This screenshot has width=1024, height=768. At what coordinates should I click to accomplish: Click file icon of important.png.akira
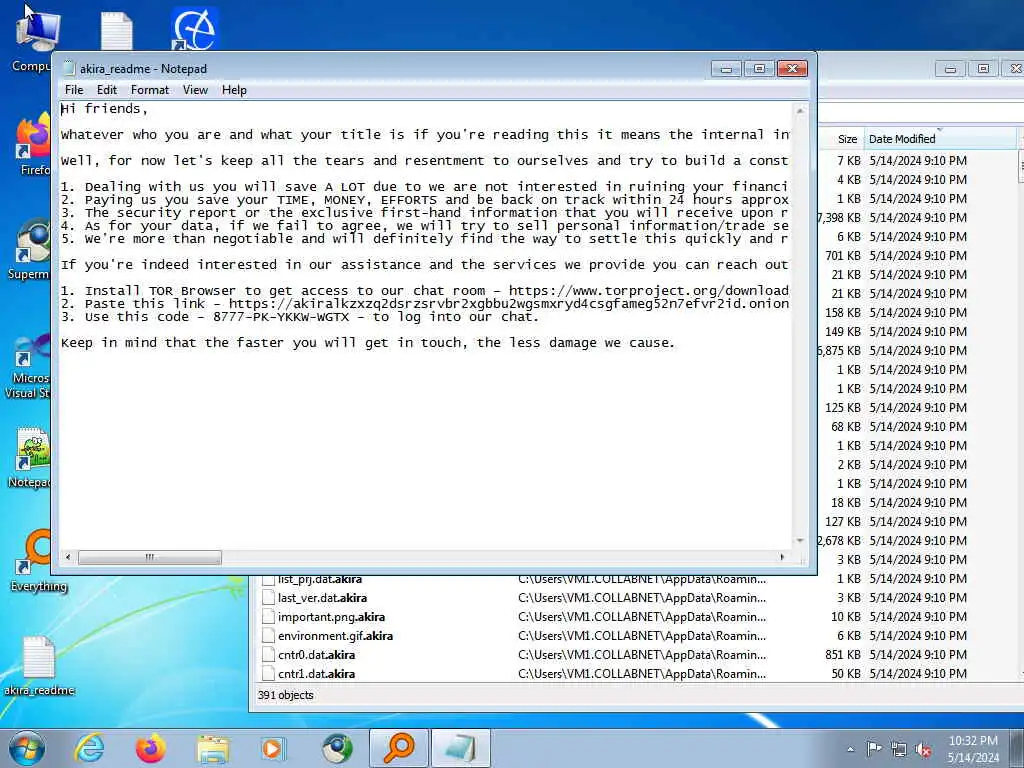coord(268,616)
